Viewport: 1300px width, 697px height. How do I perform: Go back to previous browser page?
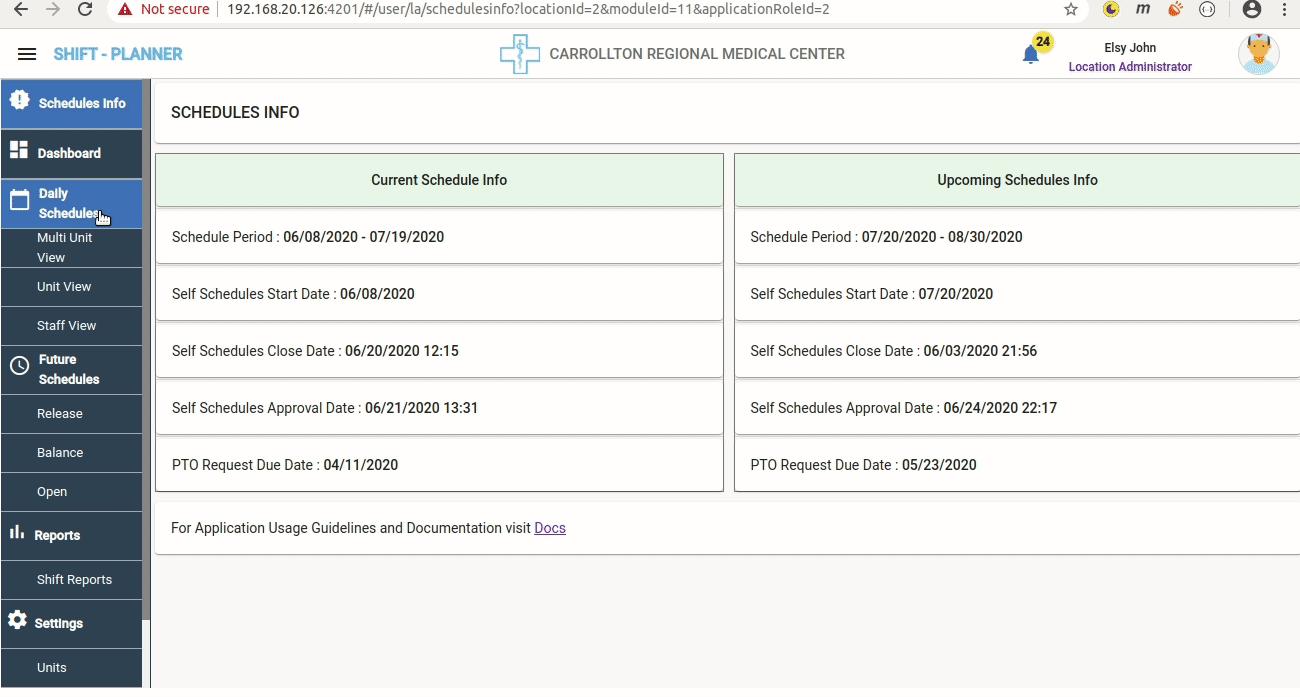(x=20, y=9)
